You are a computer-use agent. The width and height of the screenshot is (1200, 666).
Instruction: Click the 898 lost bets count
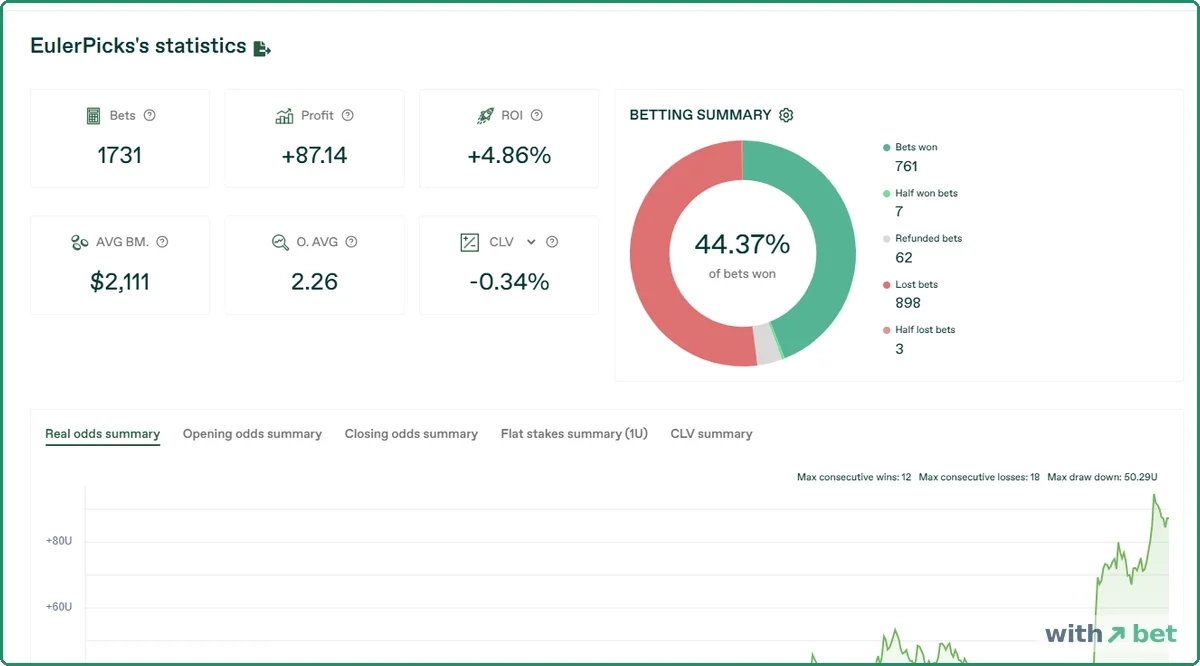908,303
